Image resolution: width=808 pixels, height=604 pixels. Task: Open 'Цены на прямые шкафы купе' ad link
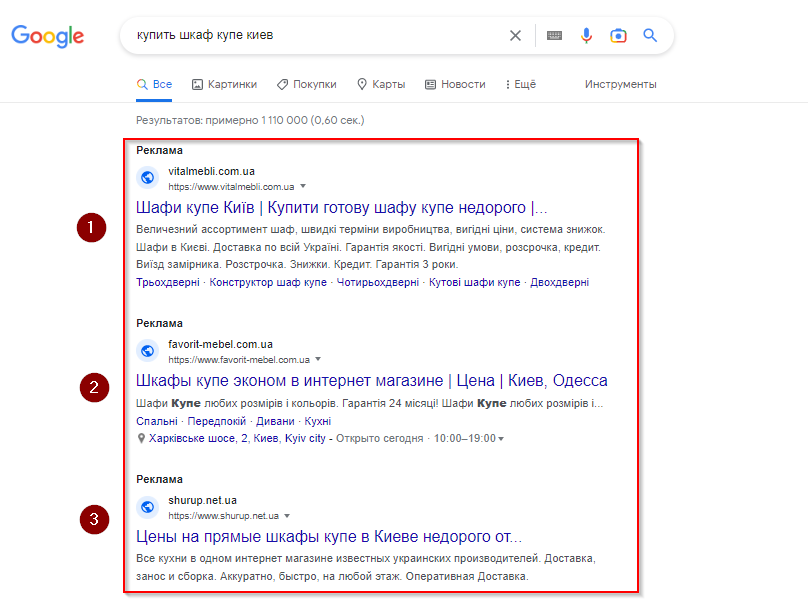click(329, 537)
